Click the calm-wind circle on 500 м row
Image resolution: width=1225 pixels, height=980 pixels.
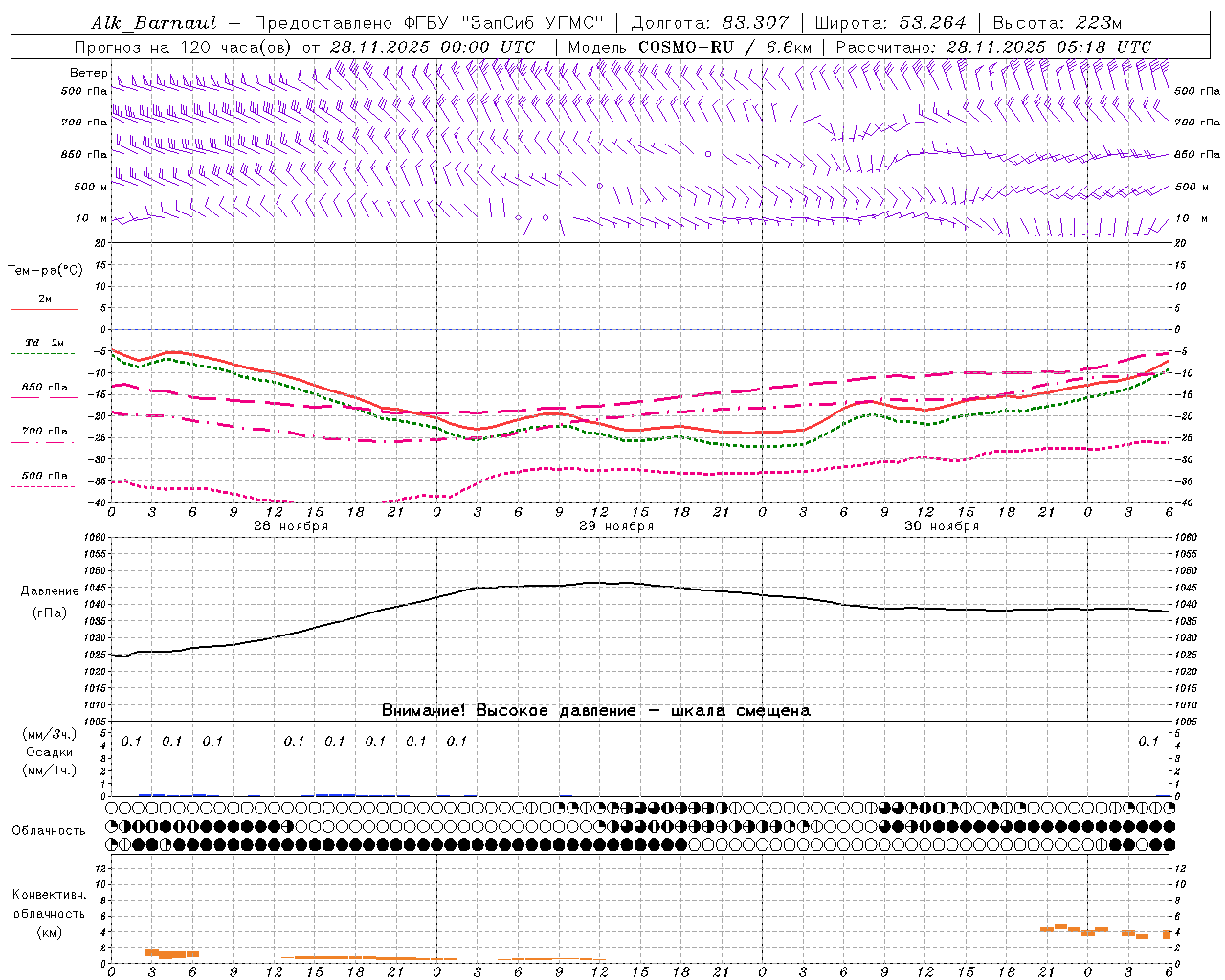600,186
